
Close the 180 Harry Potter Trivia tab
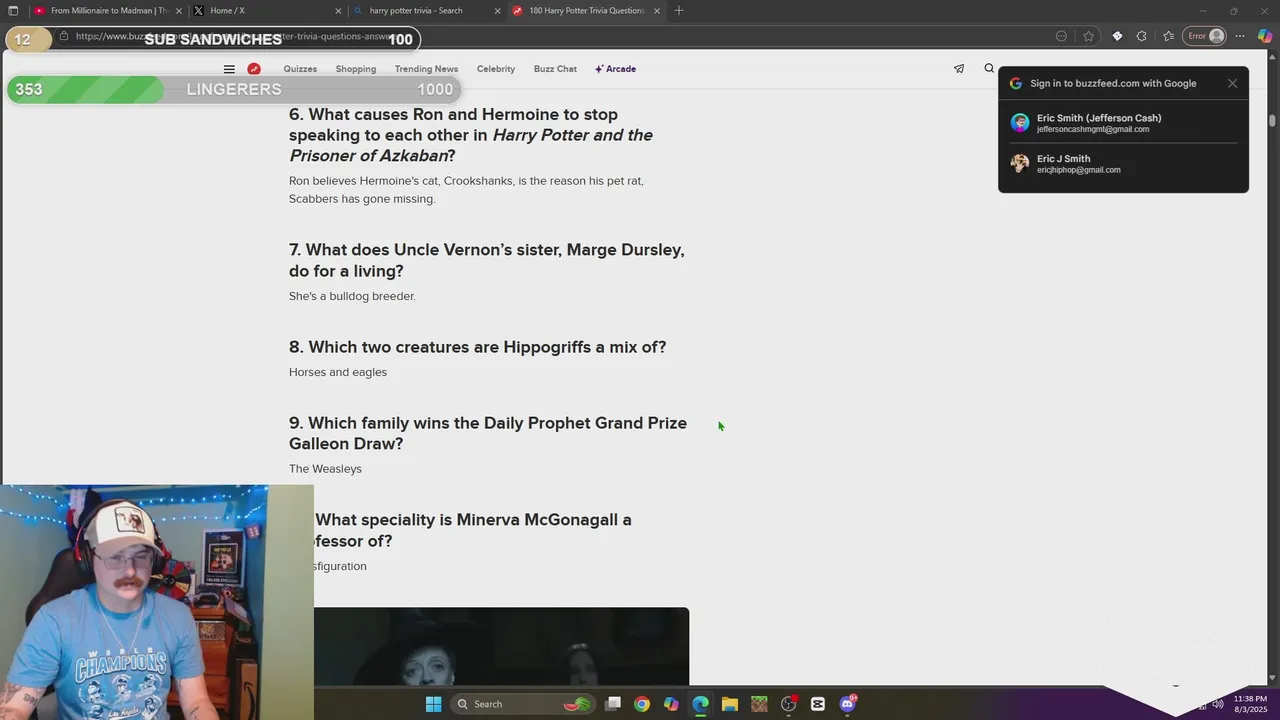pyautogui.click(x=657, y=10)
